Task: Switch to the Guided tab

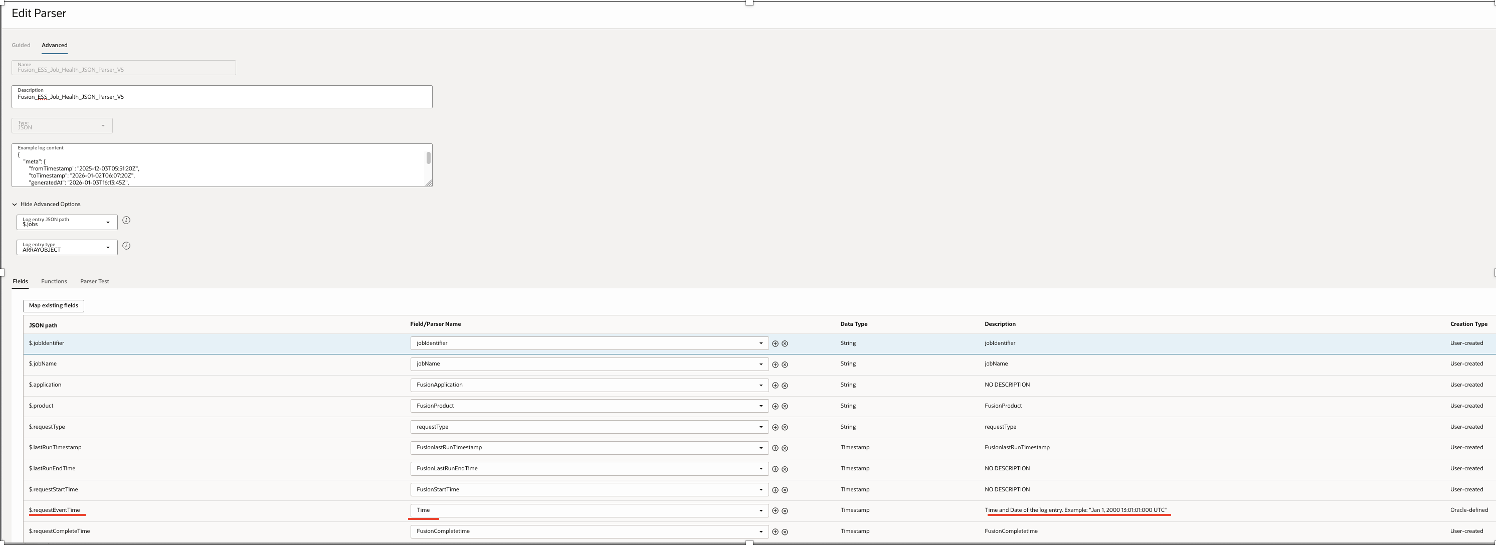Action: pyautogui.click(x=21, y=45)
